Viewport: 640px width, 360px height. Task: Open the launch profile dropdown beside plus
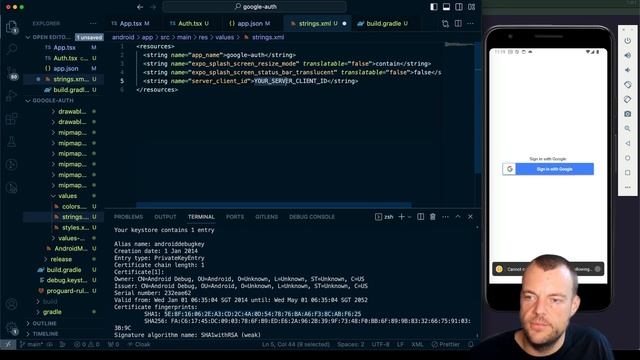[409, 217]
